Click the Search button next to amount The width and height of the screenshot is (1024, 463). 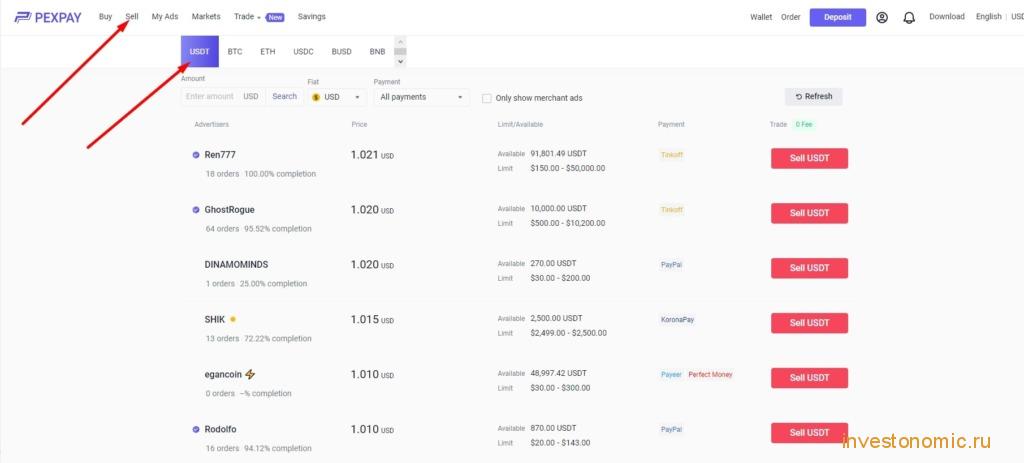285,97
